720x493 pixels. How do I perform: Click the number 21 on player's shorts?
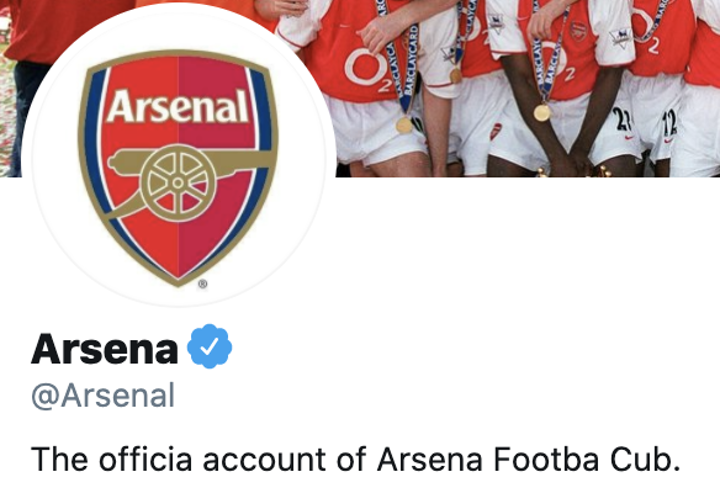[623, 121]
